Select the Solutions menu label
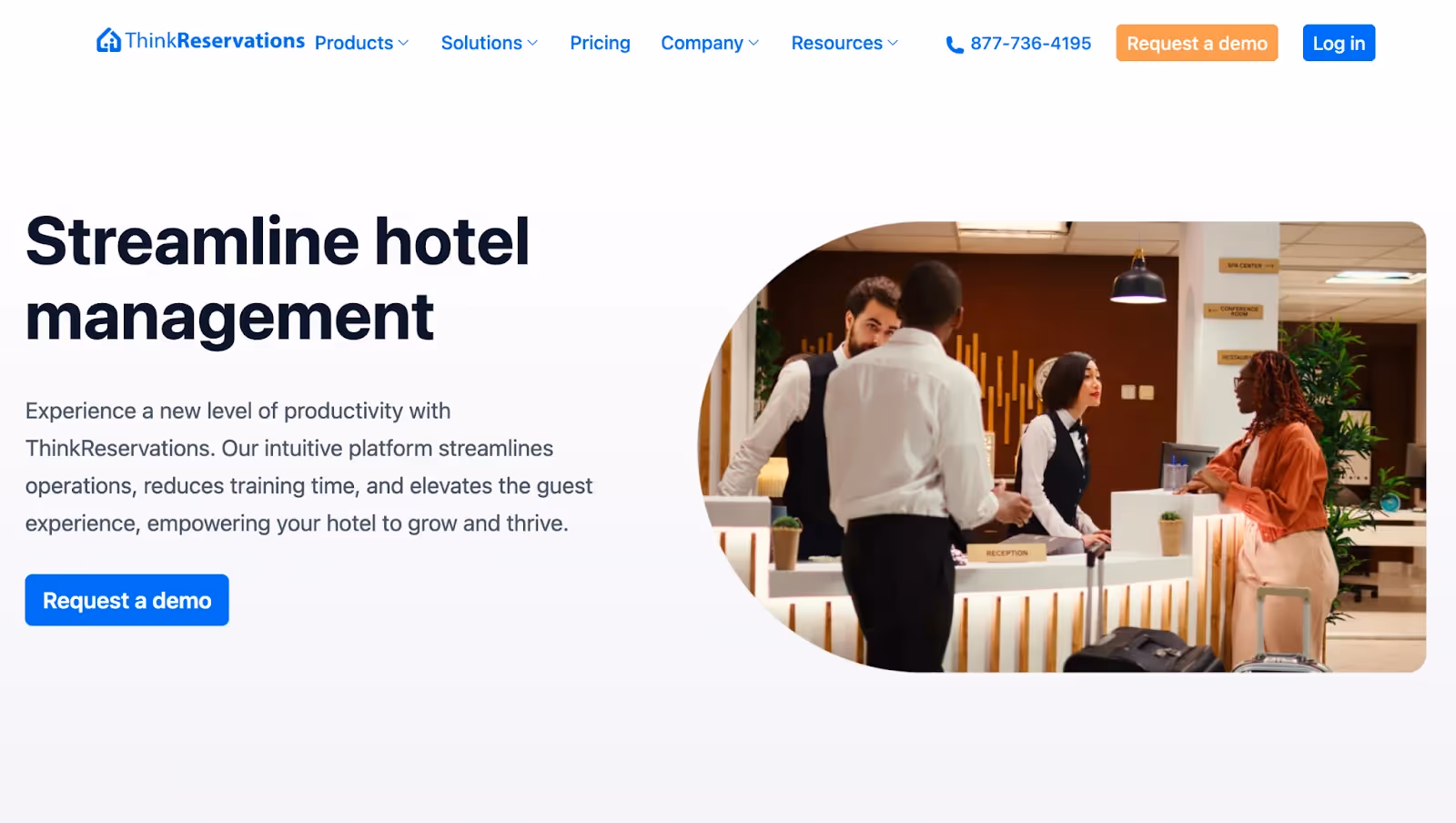 click(x=481, y=43)
